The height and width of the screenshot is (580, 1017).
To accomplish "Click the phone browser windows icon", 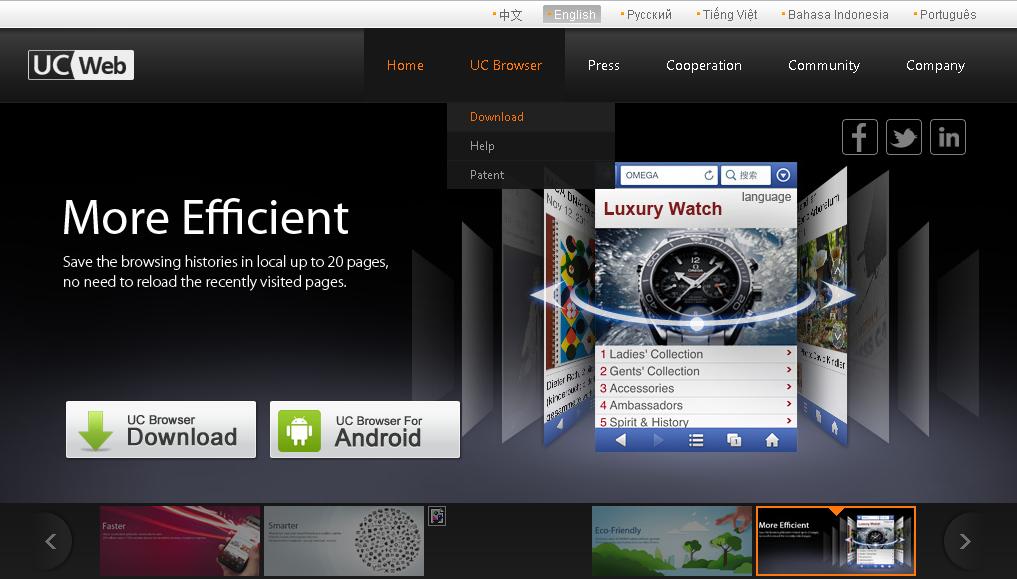I will [x=734, y=441].
